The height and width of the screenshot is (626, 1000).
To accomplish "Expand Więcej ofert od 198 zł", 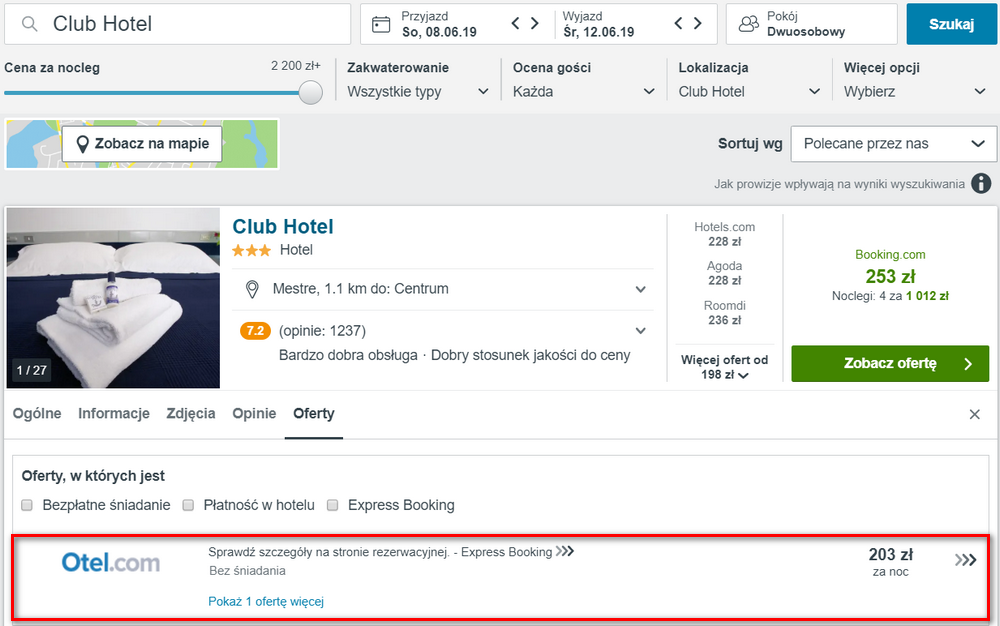I will 724,367.
